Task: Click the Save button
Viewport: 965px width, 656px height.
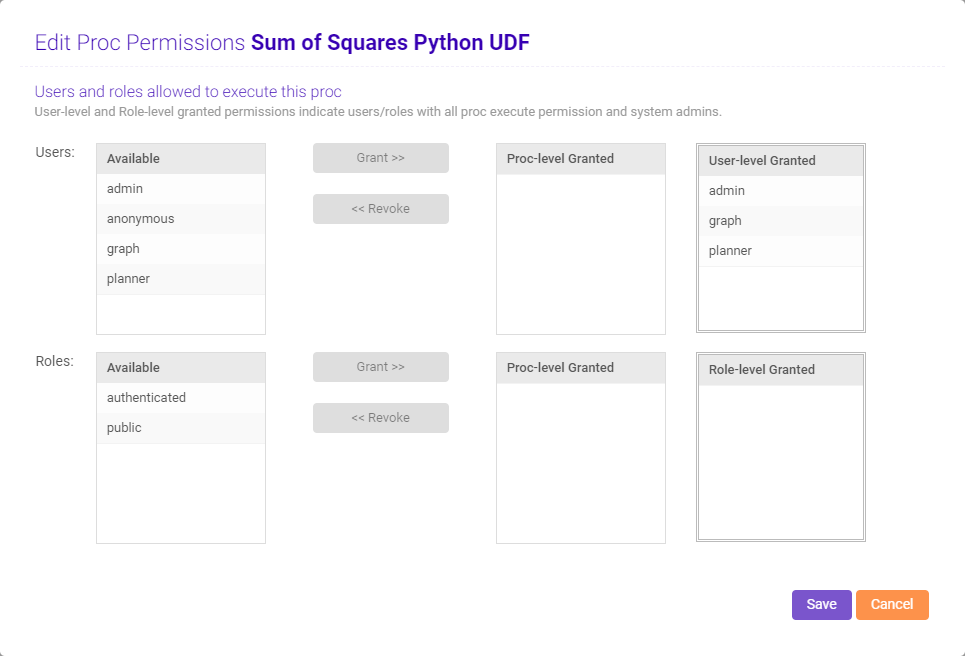Action: (x=821, y=604)
